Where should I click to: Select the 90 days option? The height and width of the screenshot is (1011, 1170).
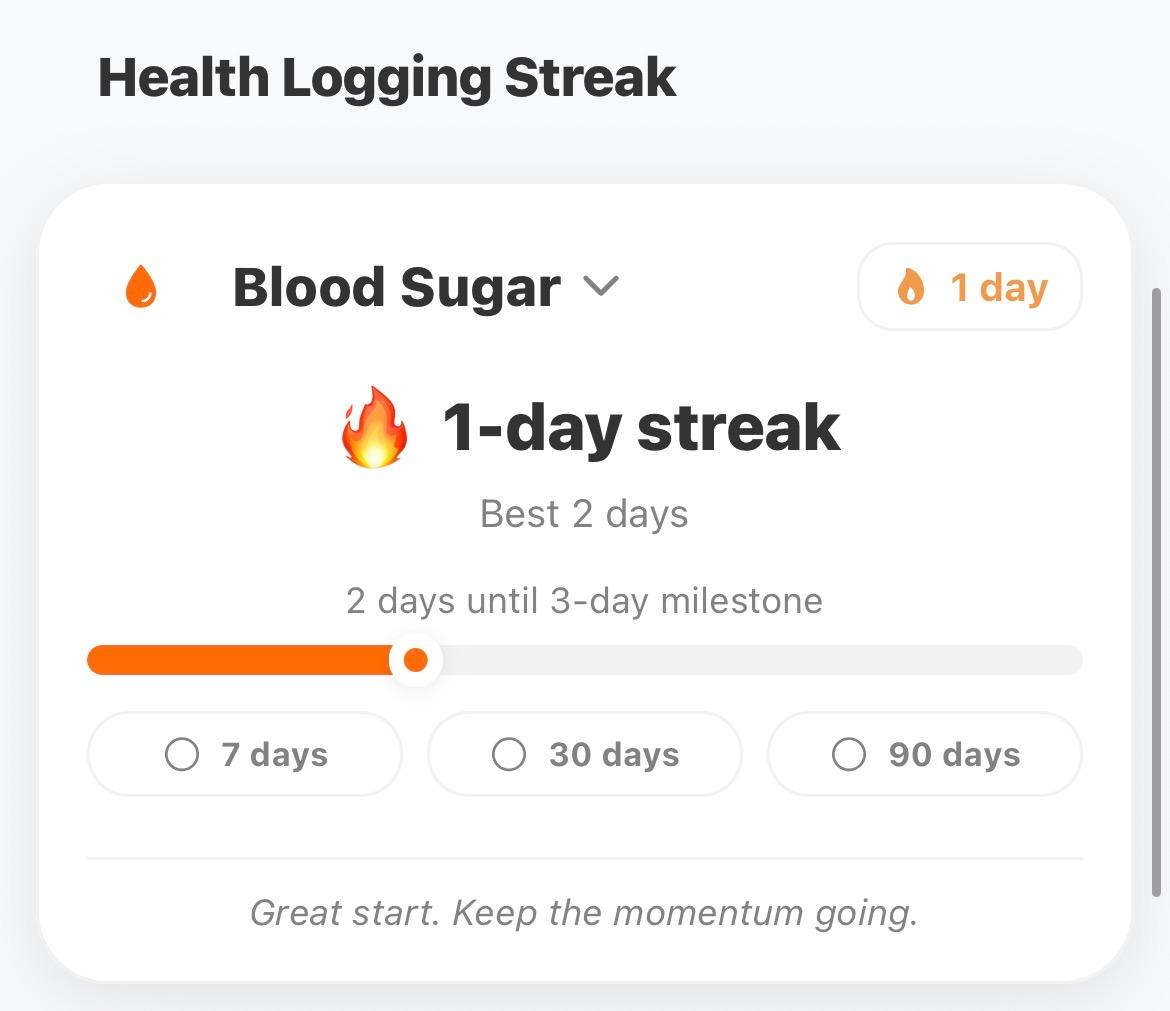point(925,755)
